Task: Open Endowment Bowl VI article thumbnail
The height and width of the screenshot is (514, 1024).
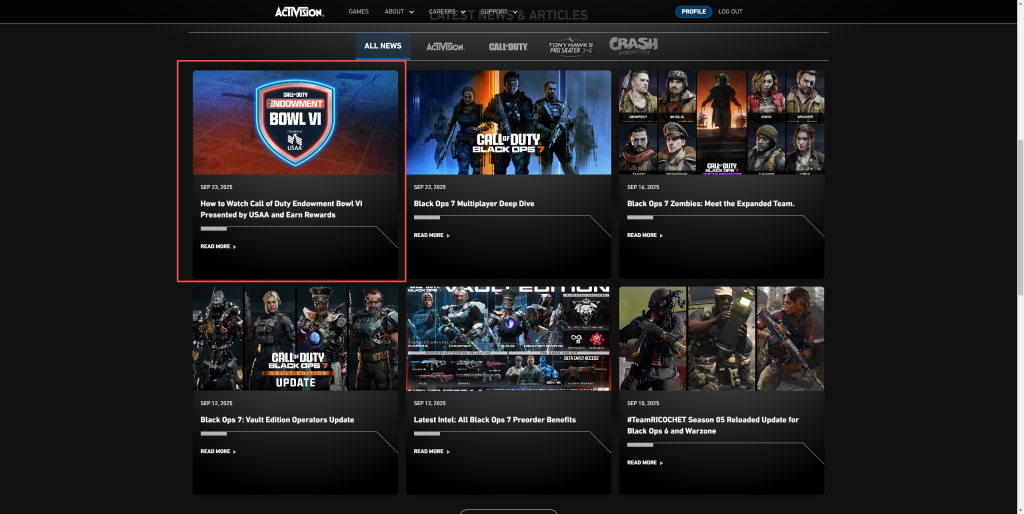Action: [x=295, y=122]
